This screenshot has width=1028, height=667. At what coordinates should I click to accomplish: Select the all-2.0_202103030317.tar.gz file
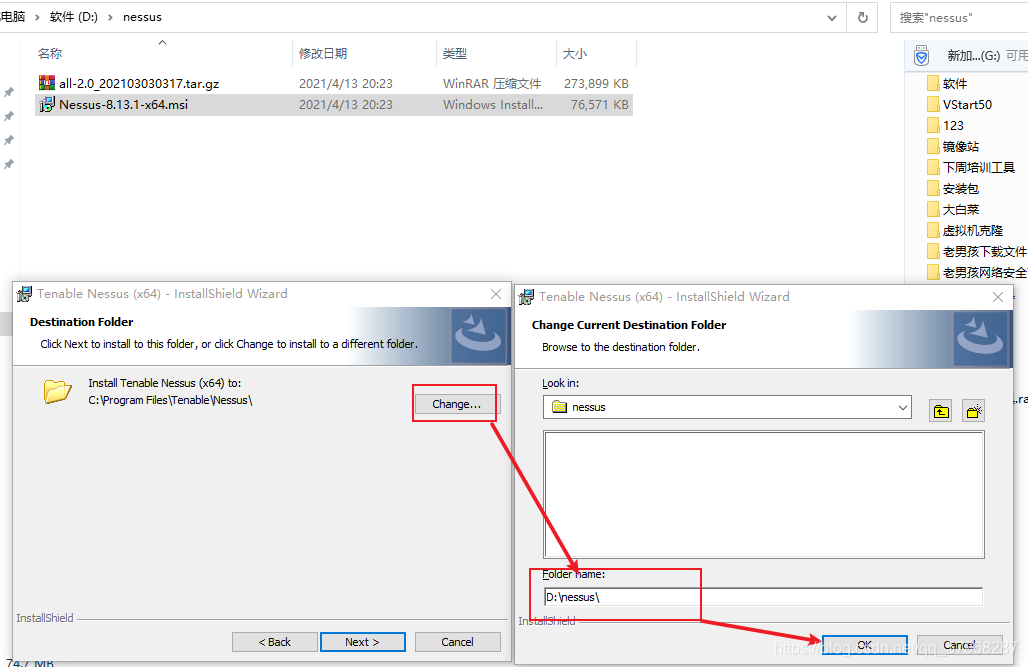pyautogui.click(x=139, y=83)
